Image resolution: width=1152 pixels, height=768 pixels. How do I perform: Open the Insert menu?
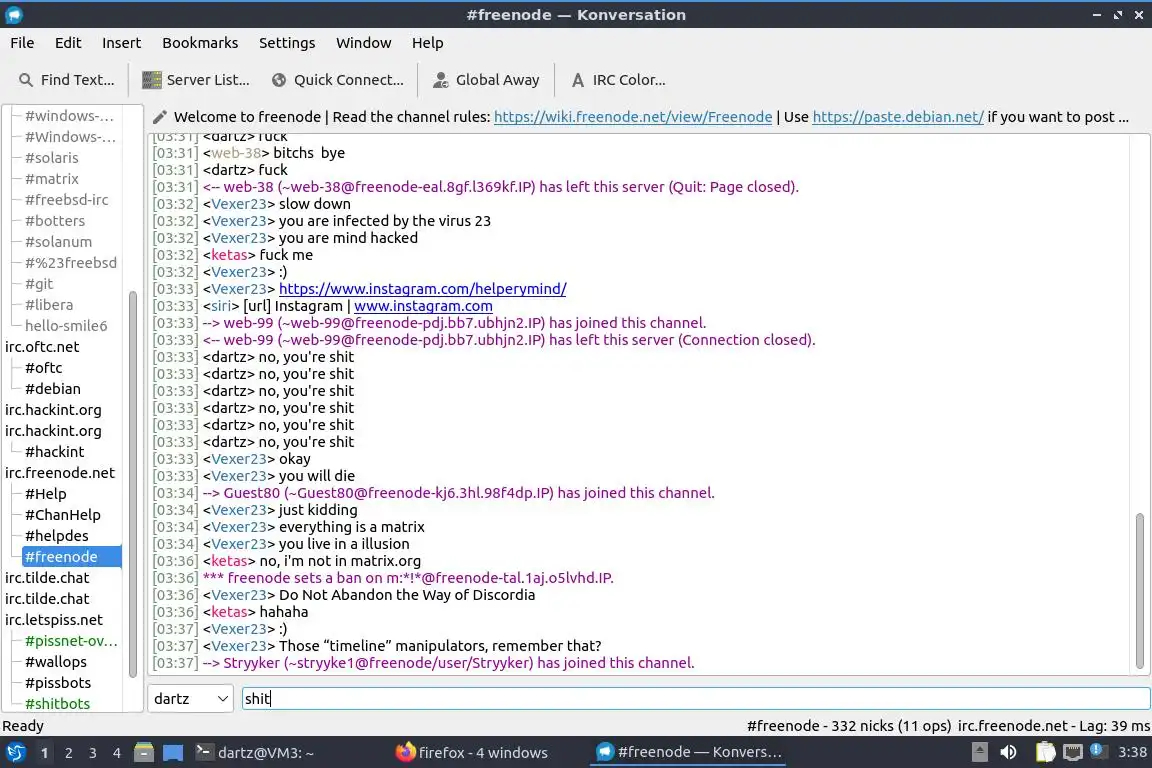pos(121,43)
